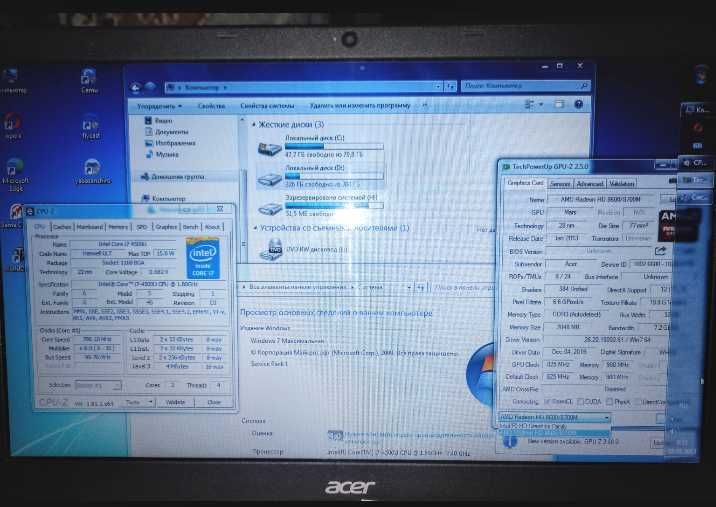716x507 pixels.
Task: Open the Explorer address bar history dropdown
Action: pos(438,86)
